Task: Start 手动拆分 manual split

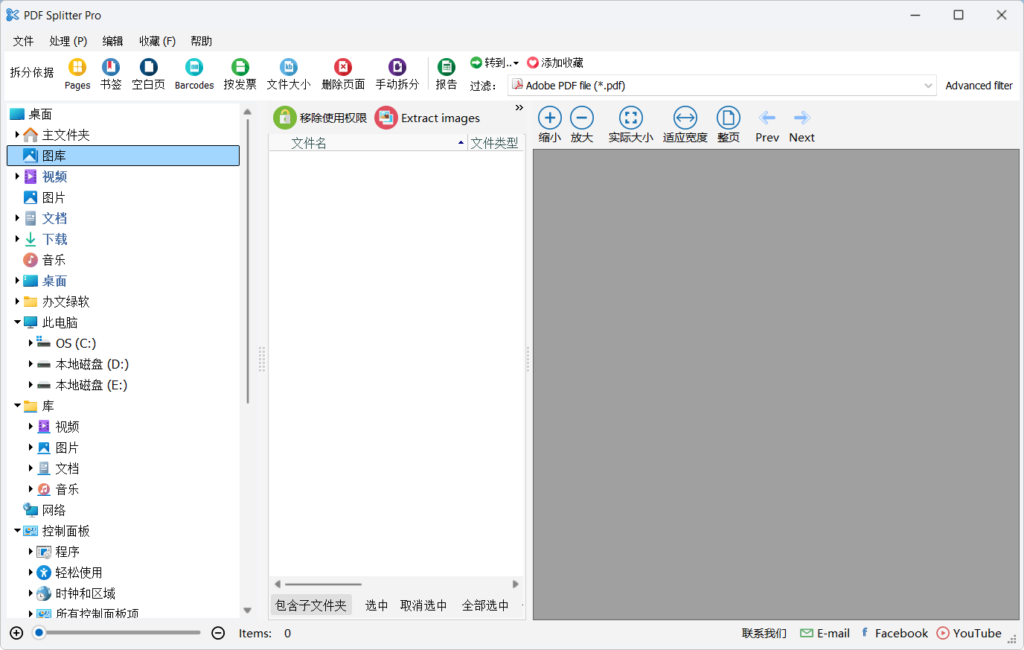Action: point(397,74)
